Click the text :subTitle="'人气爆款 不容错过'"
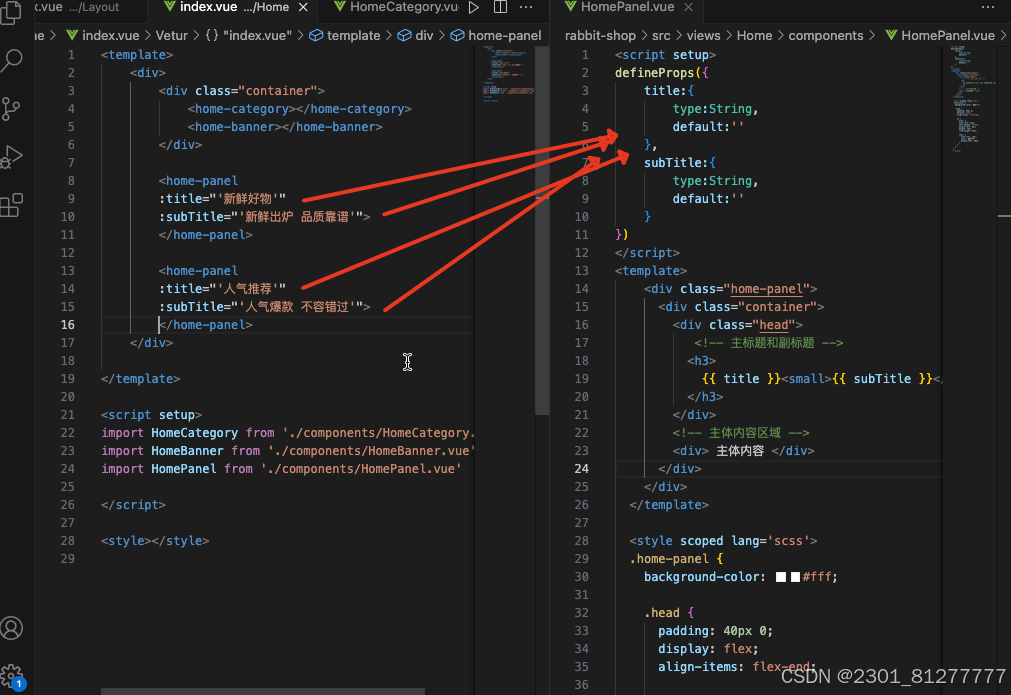Screen dimensions: 1011x695 pyautogui.click(x=264, y=307)
